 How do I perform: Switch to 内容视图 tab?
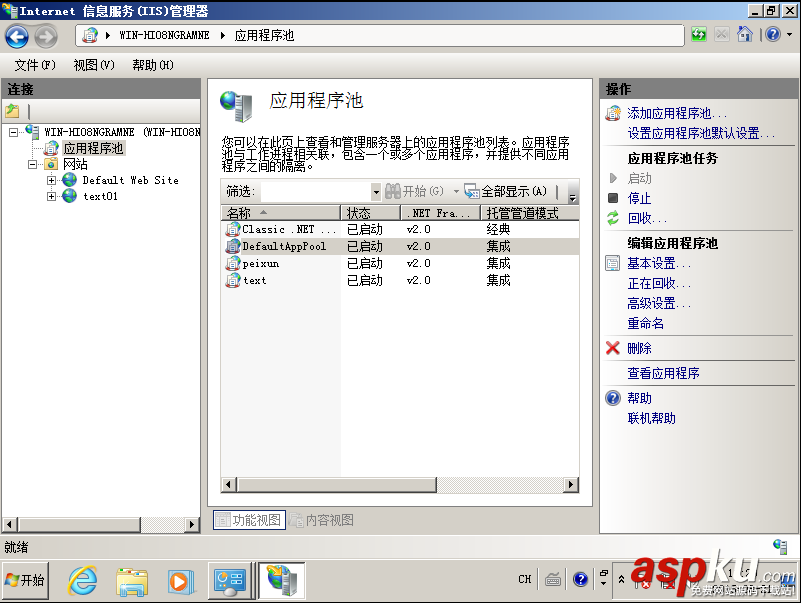coord(322,520)
